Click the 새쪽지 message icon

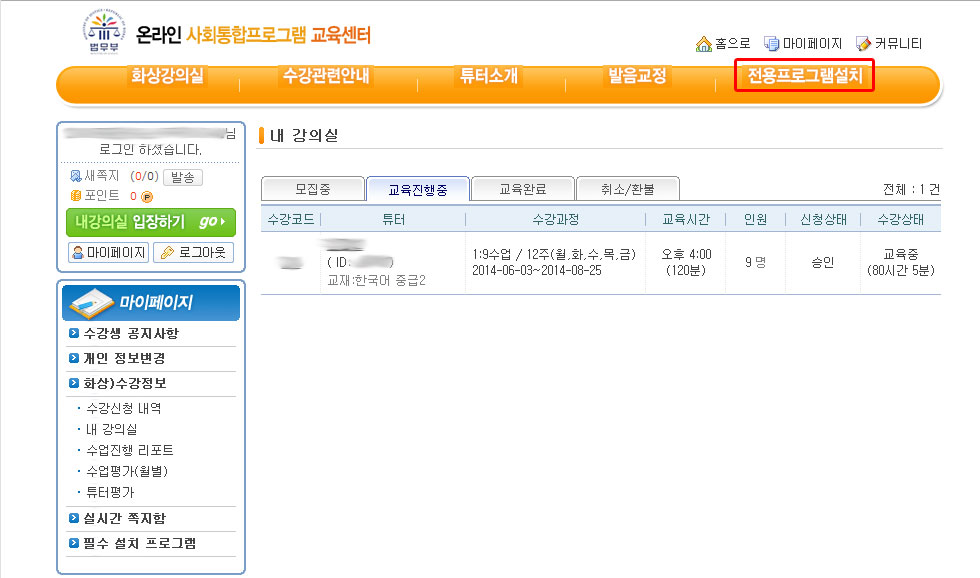[75, 176]
